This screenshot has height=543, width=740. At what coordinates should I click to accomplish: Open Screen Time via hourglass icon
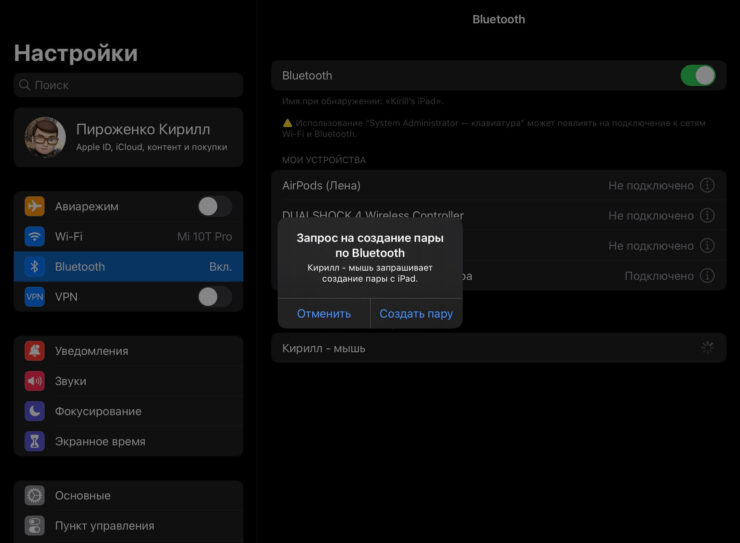click(35, 441)
